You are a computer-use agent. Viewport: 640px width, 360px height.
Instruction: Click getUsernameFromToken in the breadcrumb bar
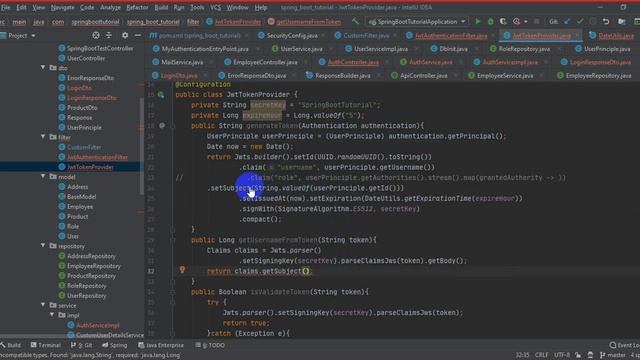point(304,22)
